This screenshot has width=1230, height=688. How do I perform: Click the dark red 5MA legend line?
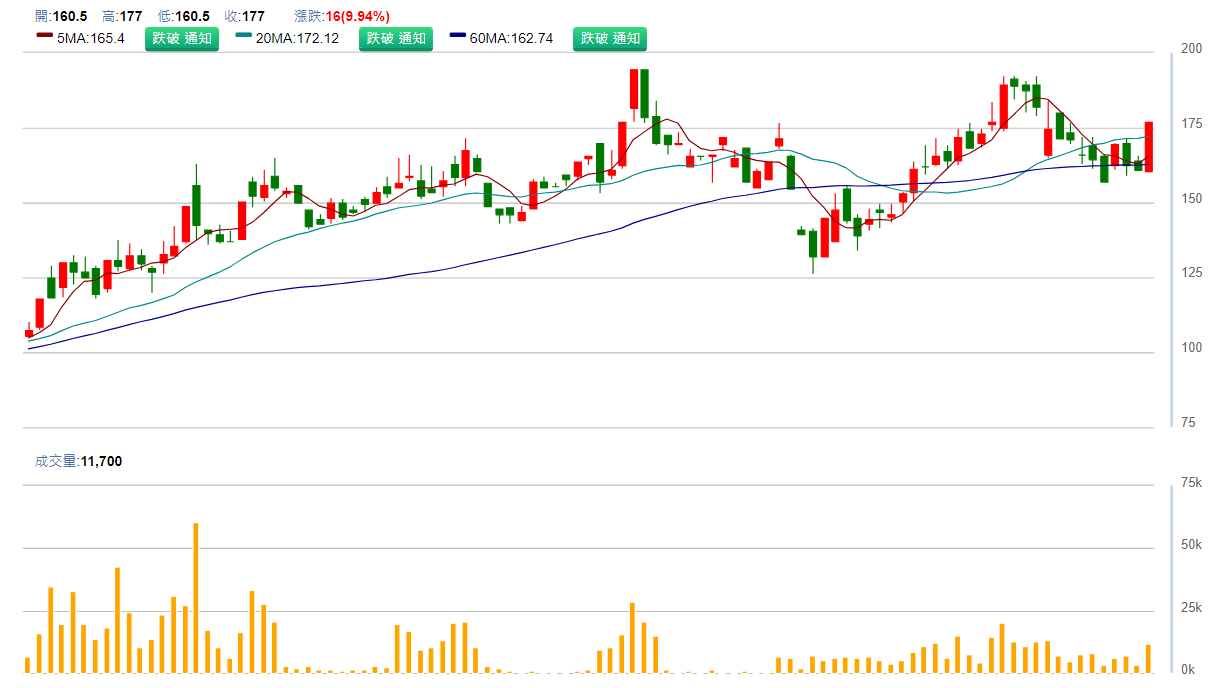click(44, 37)
